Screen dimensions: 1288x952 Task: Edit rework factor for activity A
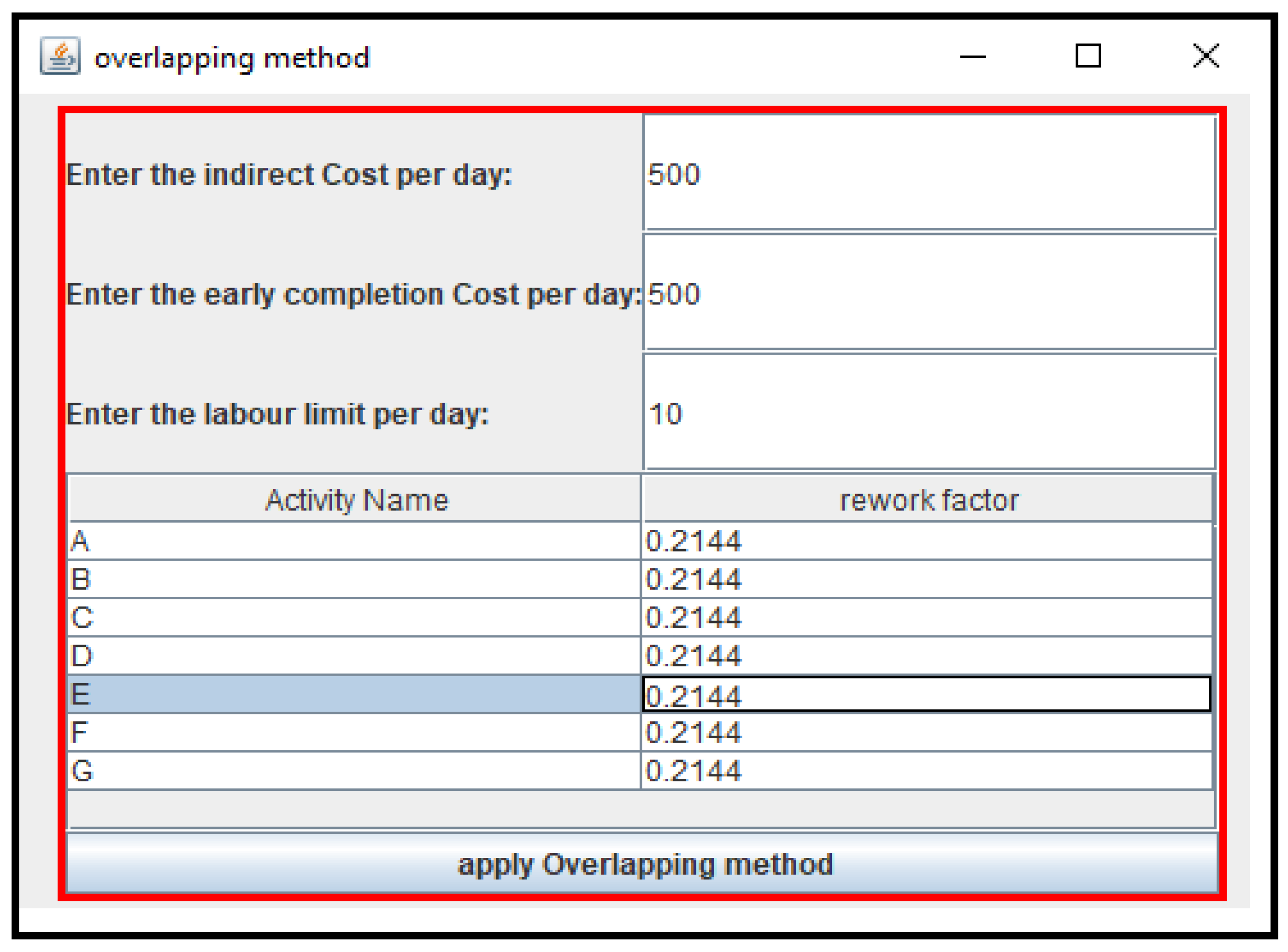927,541
